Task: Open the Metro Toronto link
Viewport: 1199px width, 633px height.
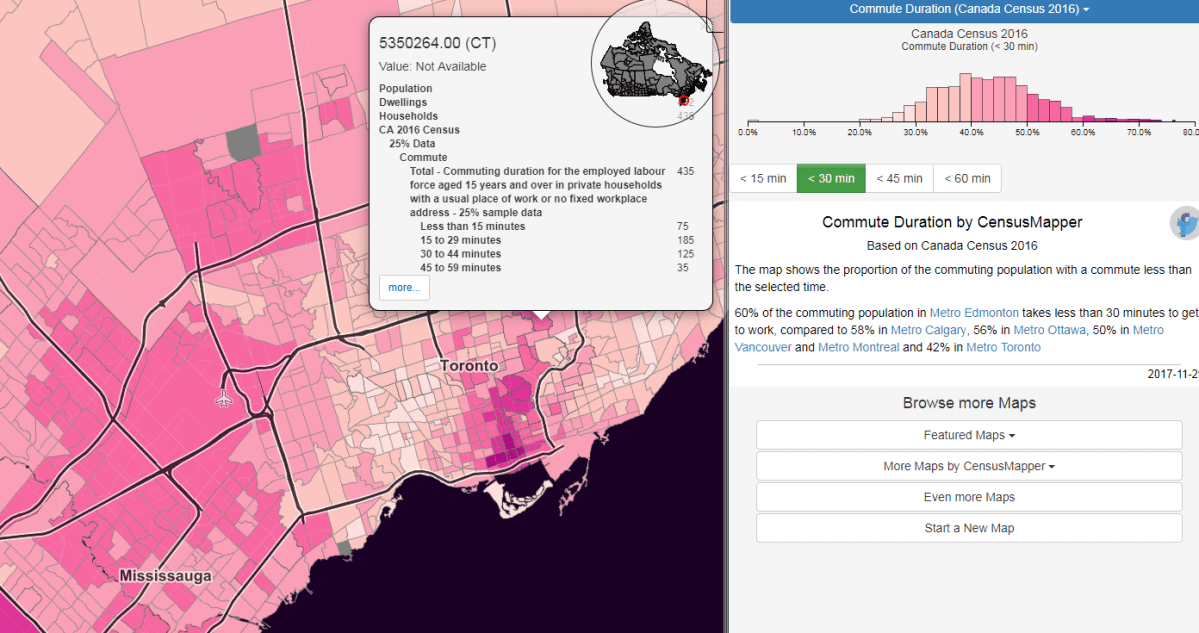Action: 1003,347
